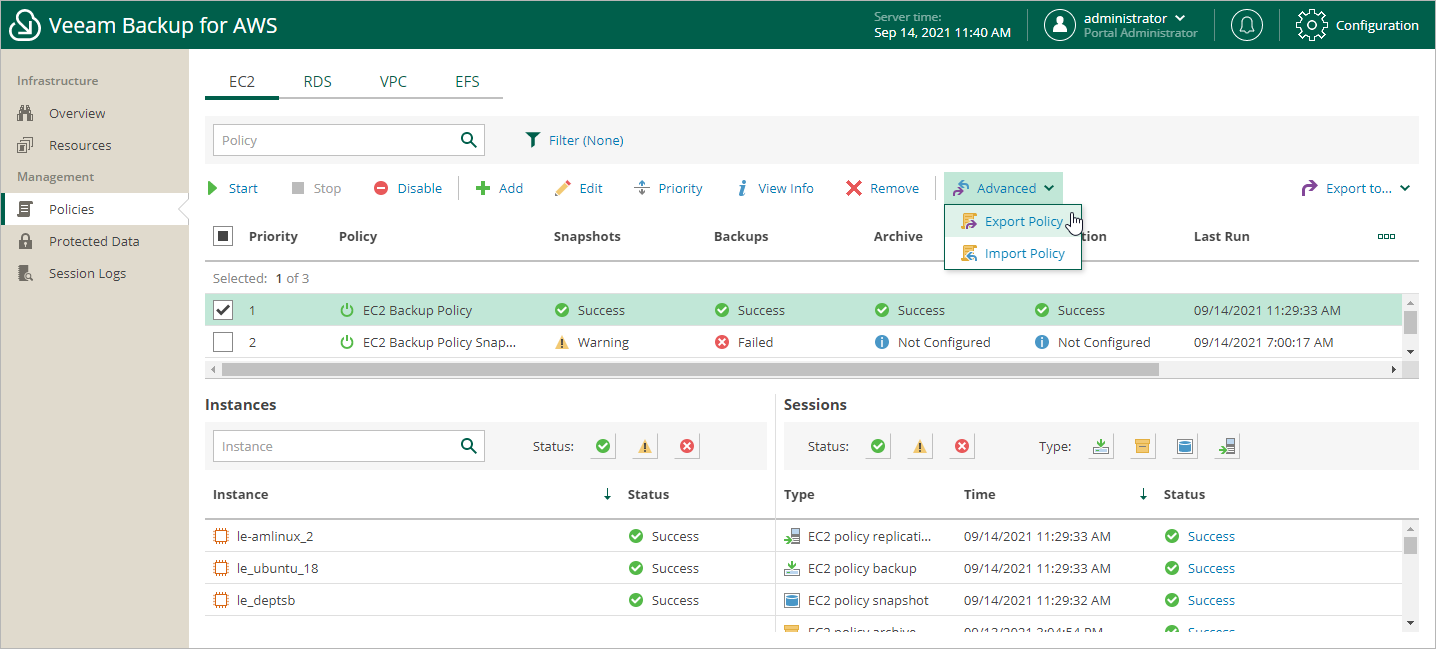The image size is (1436, 649).
Task: Filter sessions by backup type icon
Action: click(x=1101, y=446)
